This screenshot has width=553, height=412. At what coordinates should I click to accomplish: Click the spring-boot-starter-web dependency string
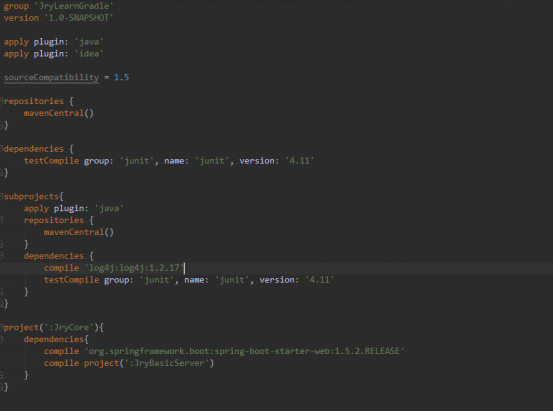[244, 351]
